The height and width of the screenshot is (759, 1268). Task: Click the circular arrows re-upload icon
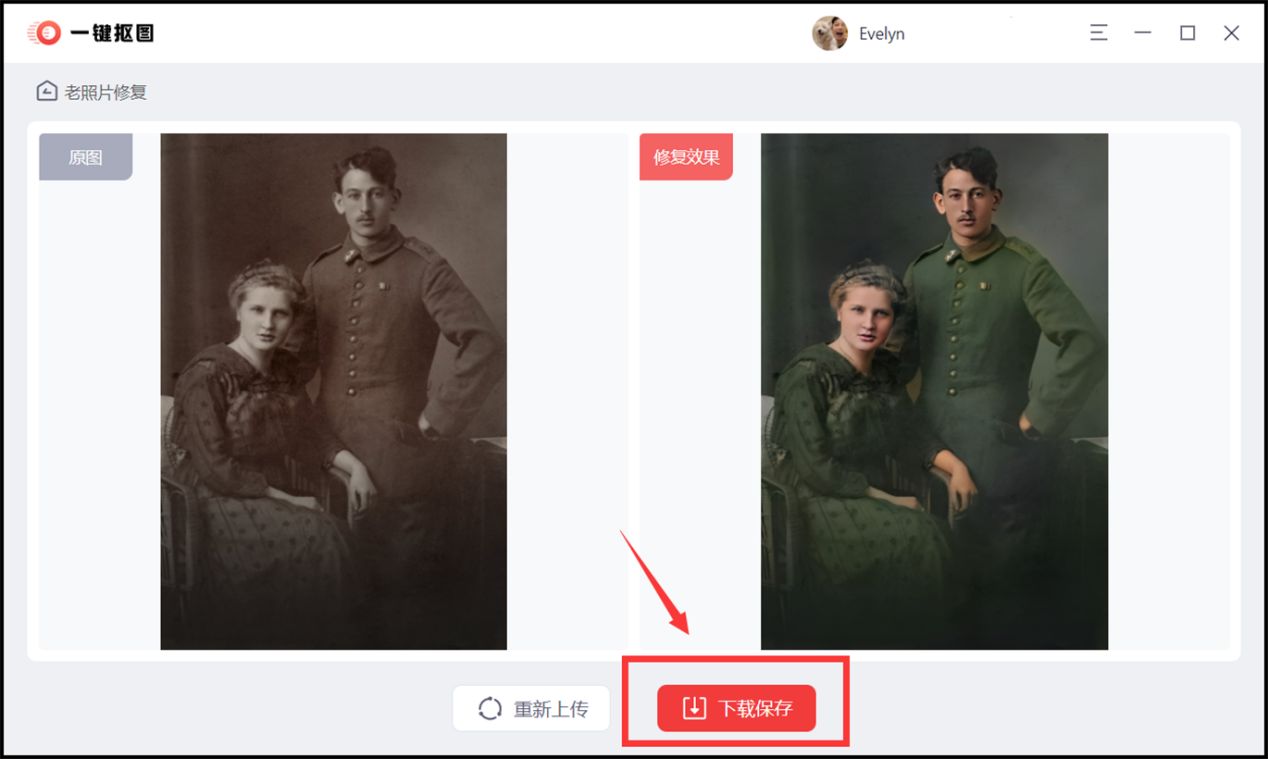coord(490,709)
